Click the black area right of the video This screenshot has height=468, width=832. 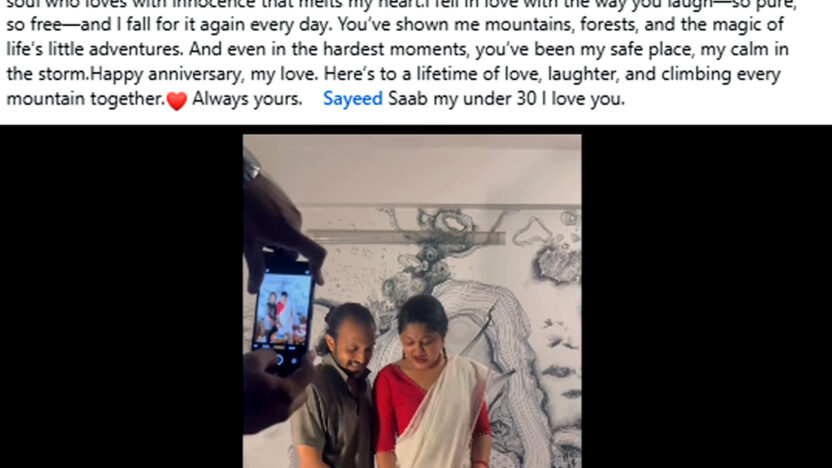pos(707,297)
